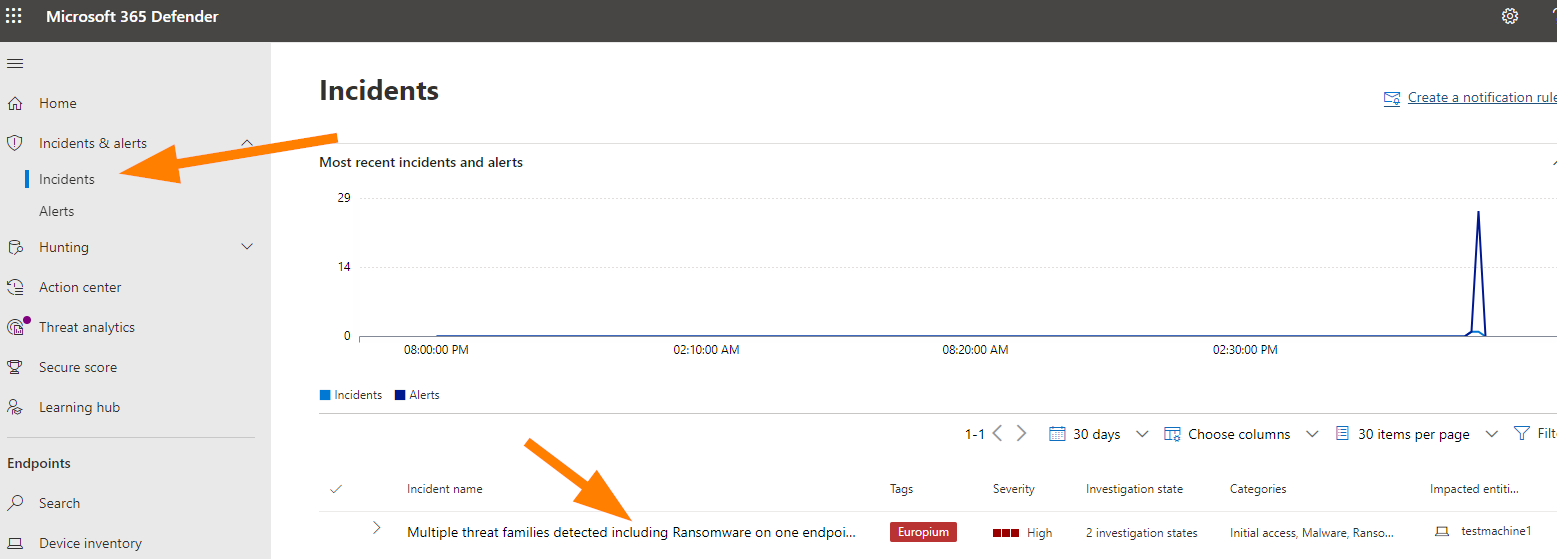Open Home in the navigation

click(58, 103)
